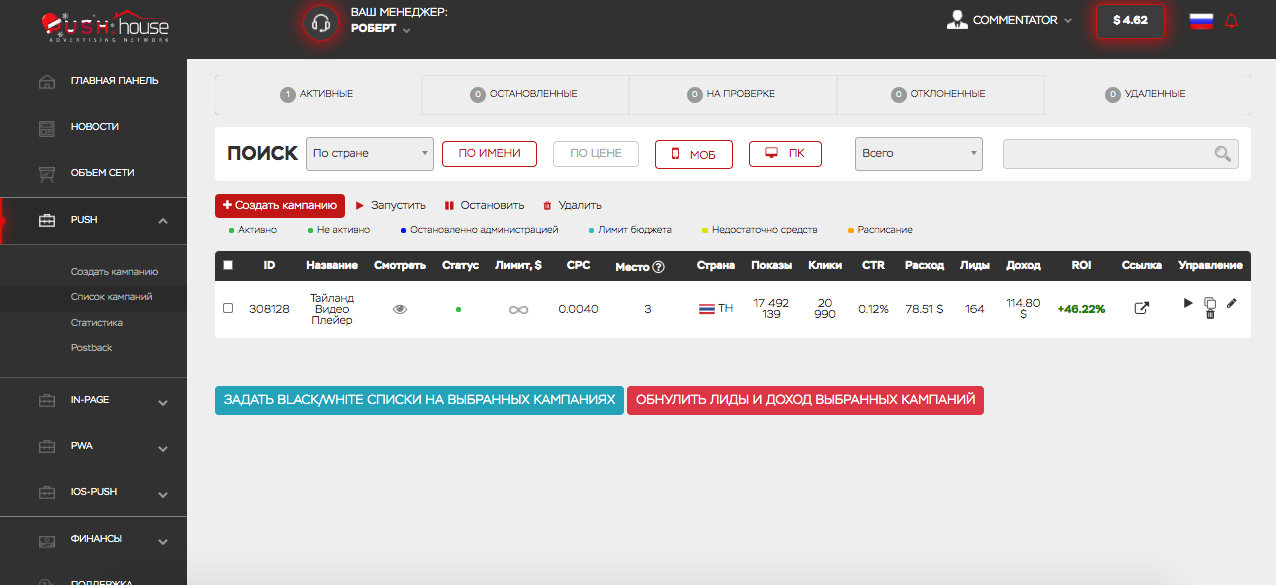Delete campaign 308128 using trash icon

(1210, 315)
